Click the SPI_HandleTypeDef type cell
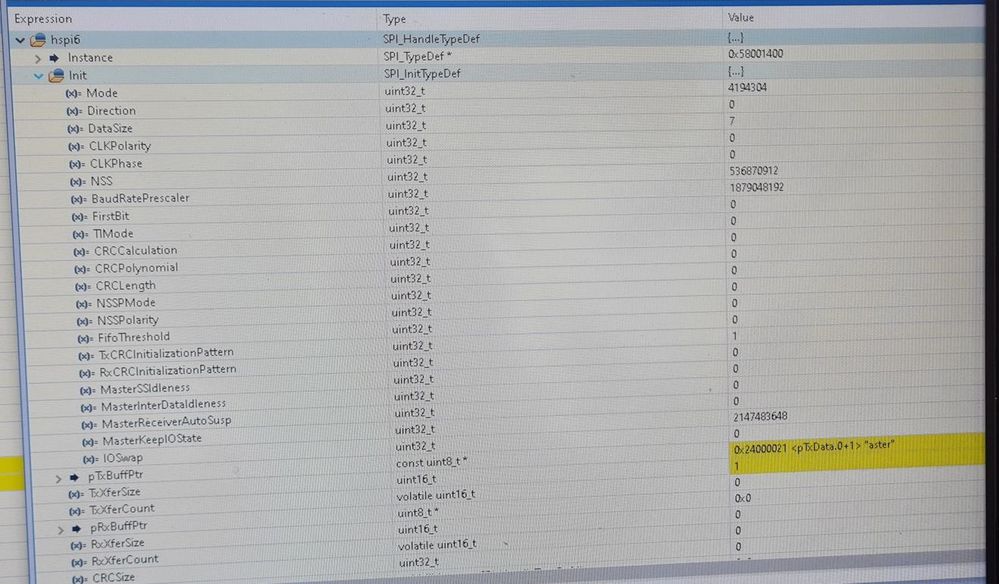 [x=431, y=39]
